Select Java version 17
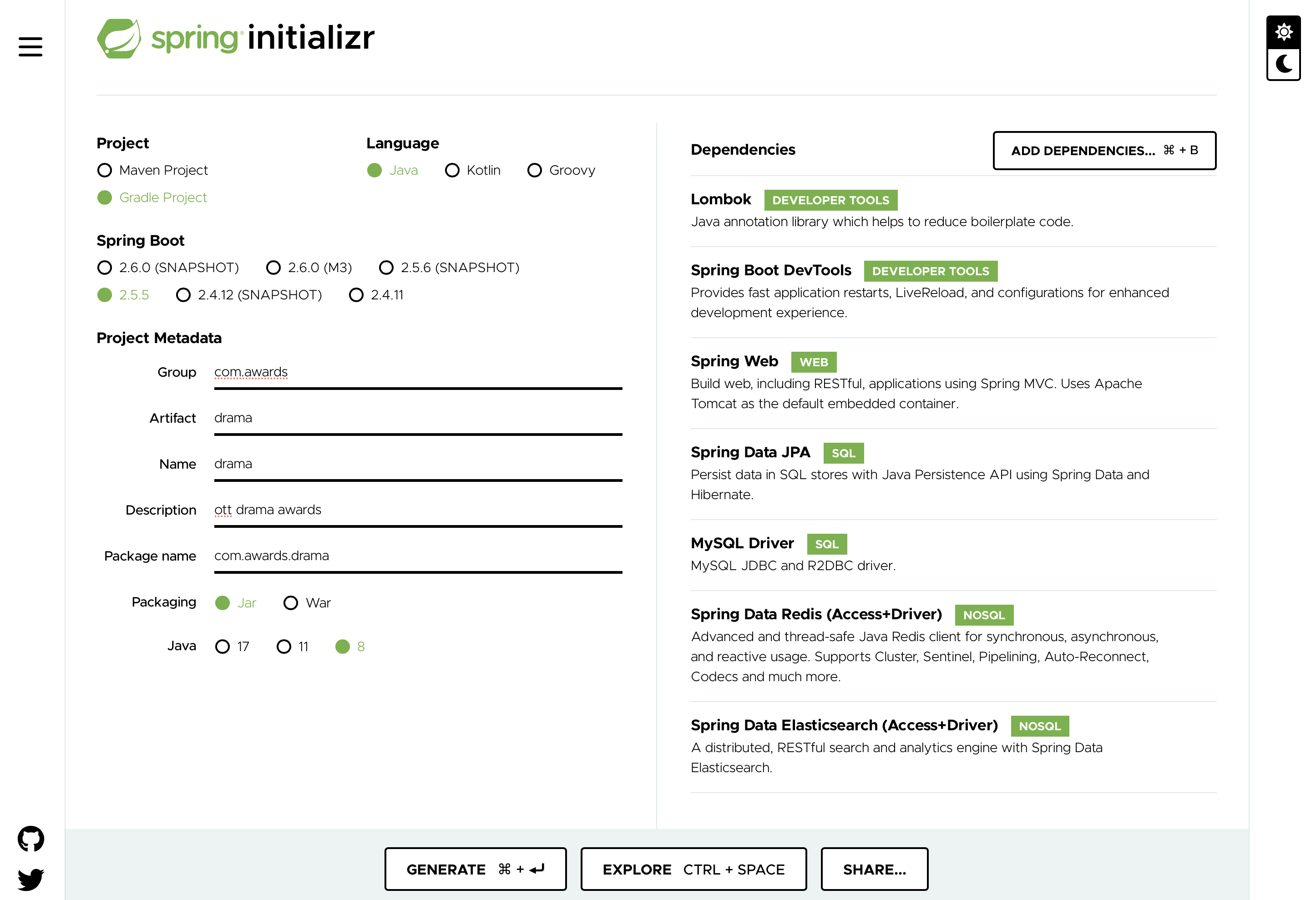 232,647
